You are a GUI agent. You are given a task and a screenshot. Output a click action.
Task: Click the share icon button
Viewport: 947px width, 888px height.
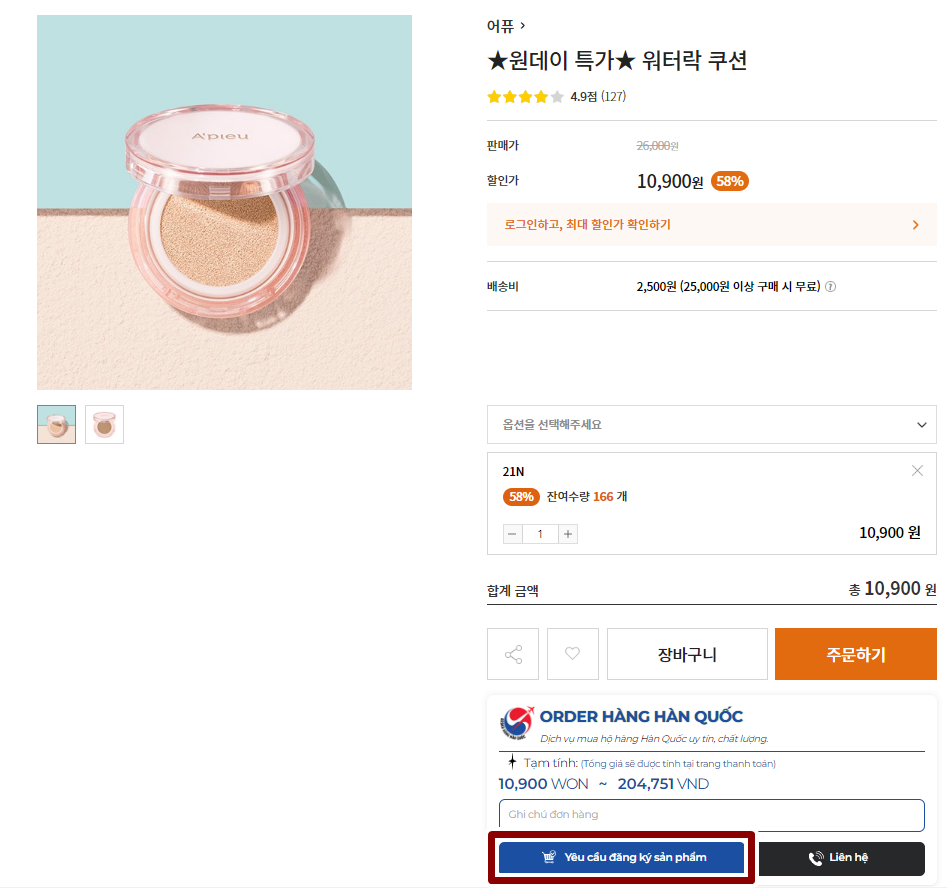click(x=513, y=654)
